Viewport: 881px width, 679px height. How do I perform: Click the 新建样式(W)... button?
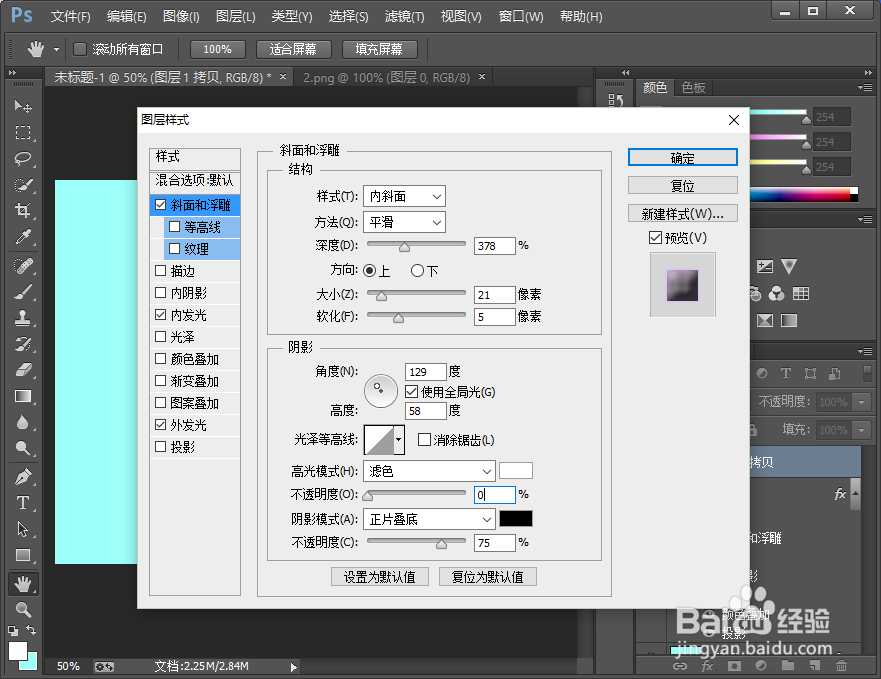pos(683,214)
